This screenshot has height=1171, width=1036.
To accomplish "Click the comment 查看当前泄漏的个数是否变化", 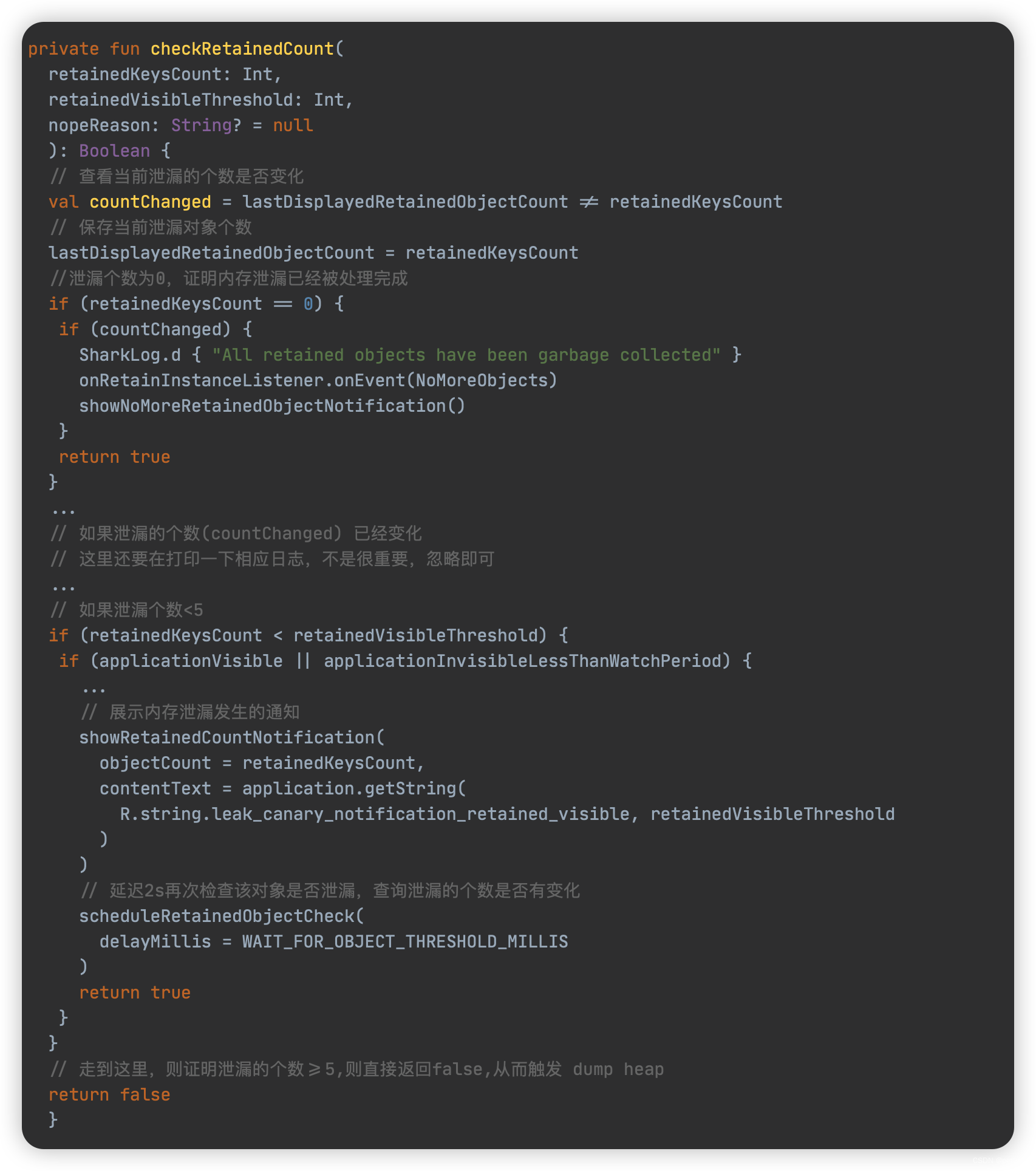I will pos(177,176).
